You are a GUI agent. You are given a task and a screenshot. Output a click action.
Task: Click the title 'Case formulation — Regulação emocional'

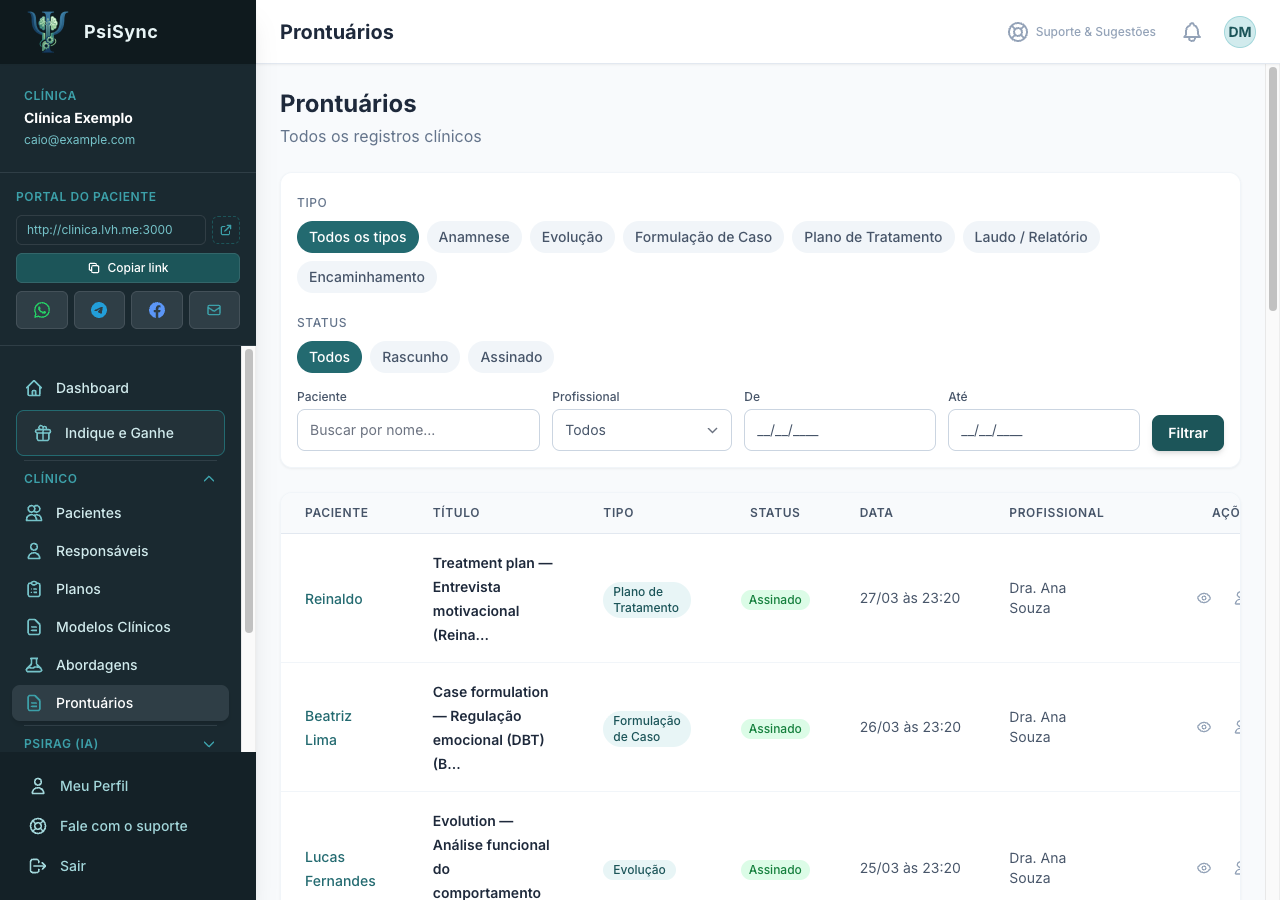[491, 728]
